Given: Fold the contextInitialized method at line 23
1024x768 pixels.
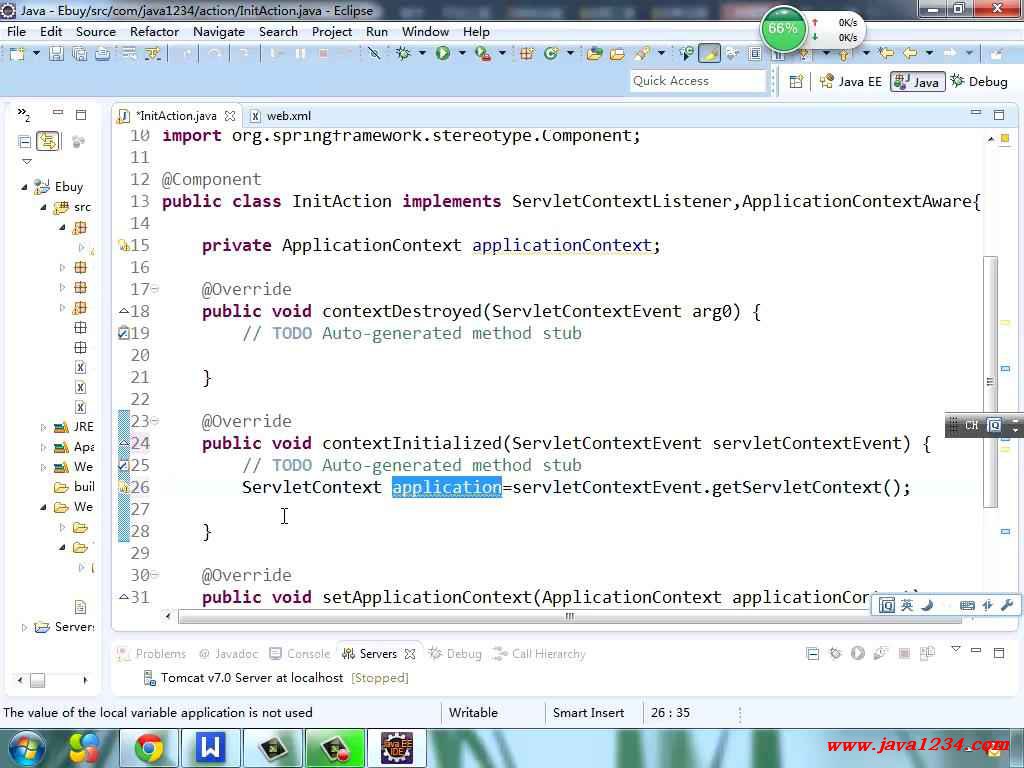Looking at the screenshot, I should point(155,421).
